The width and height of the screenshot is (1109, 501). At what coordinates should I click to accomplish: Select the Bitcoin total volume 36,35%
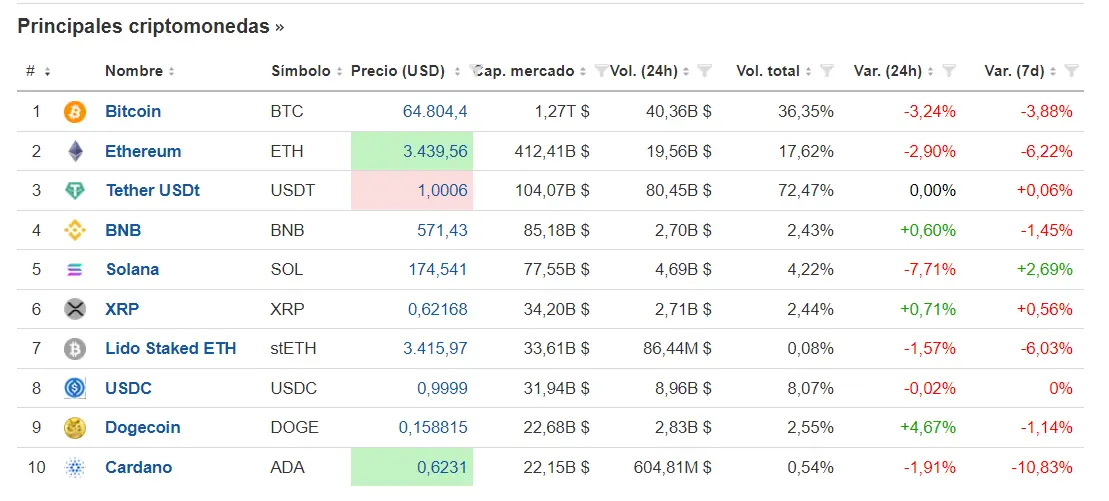tap(807, 111)
